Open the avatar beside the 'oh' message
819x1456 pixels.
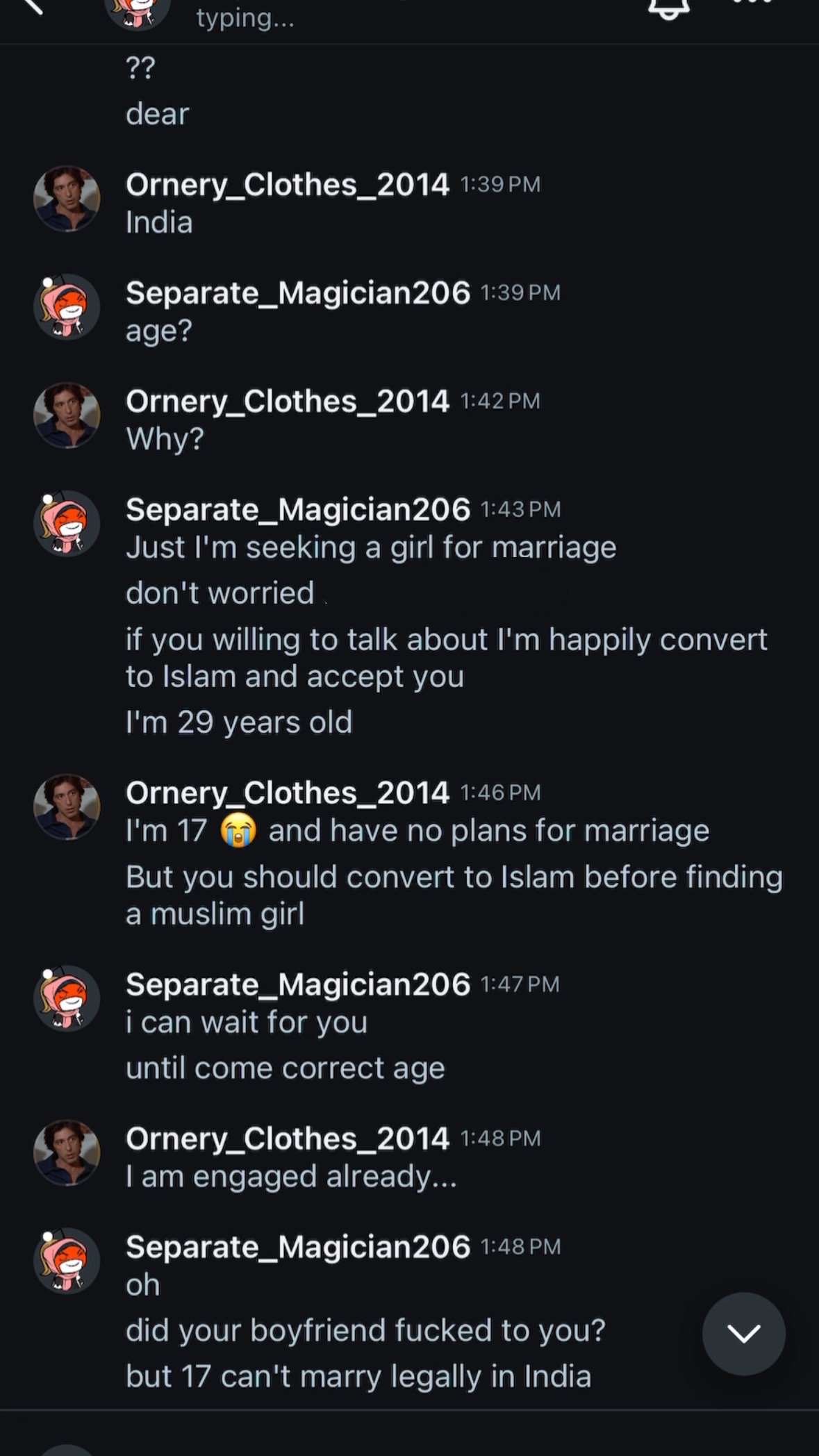click(67, 1261)
